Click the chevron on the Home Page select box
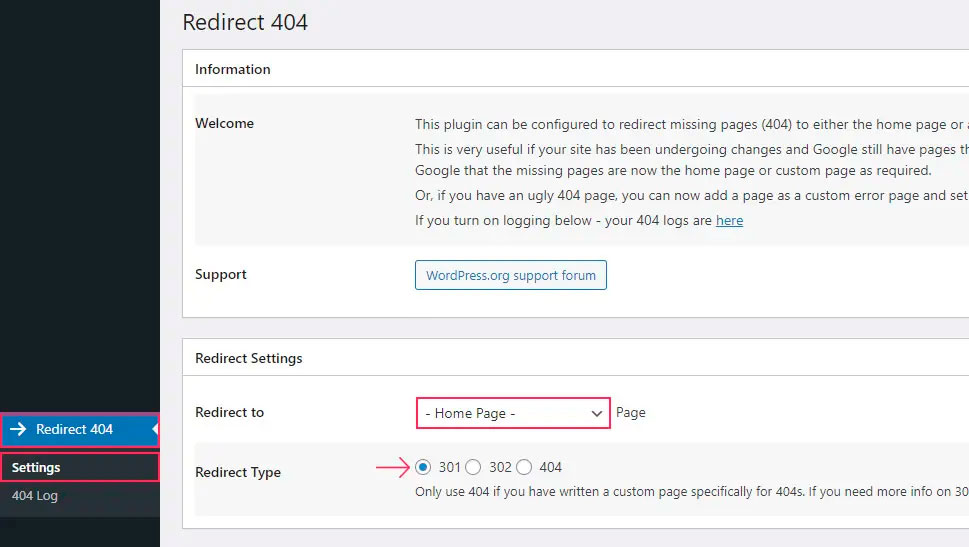The image size is (969, 547). [x=596, y=413]
